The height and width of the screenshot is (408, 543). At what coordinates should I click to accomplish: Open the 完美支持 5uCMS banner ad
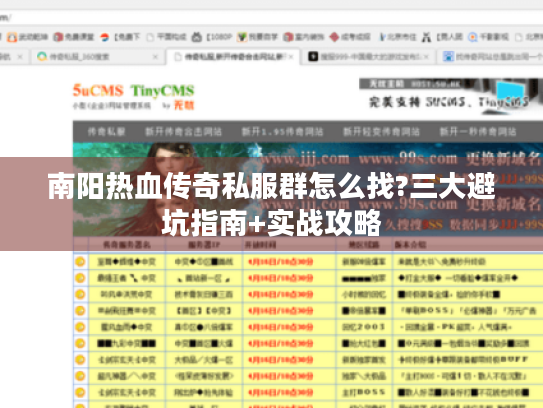pos(451,96)
